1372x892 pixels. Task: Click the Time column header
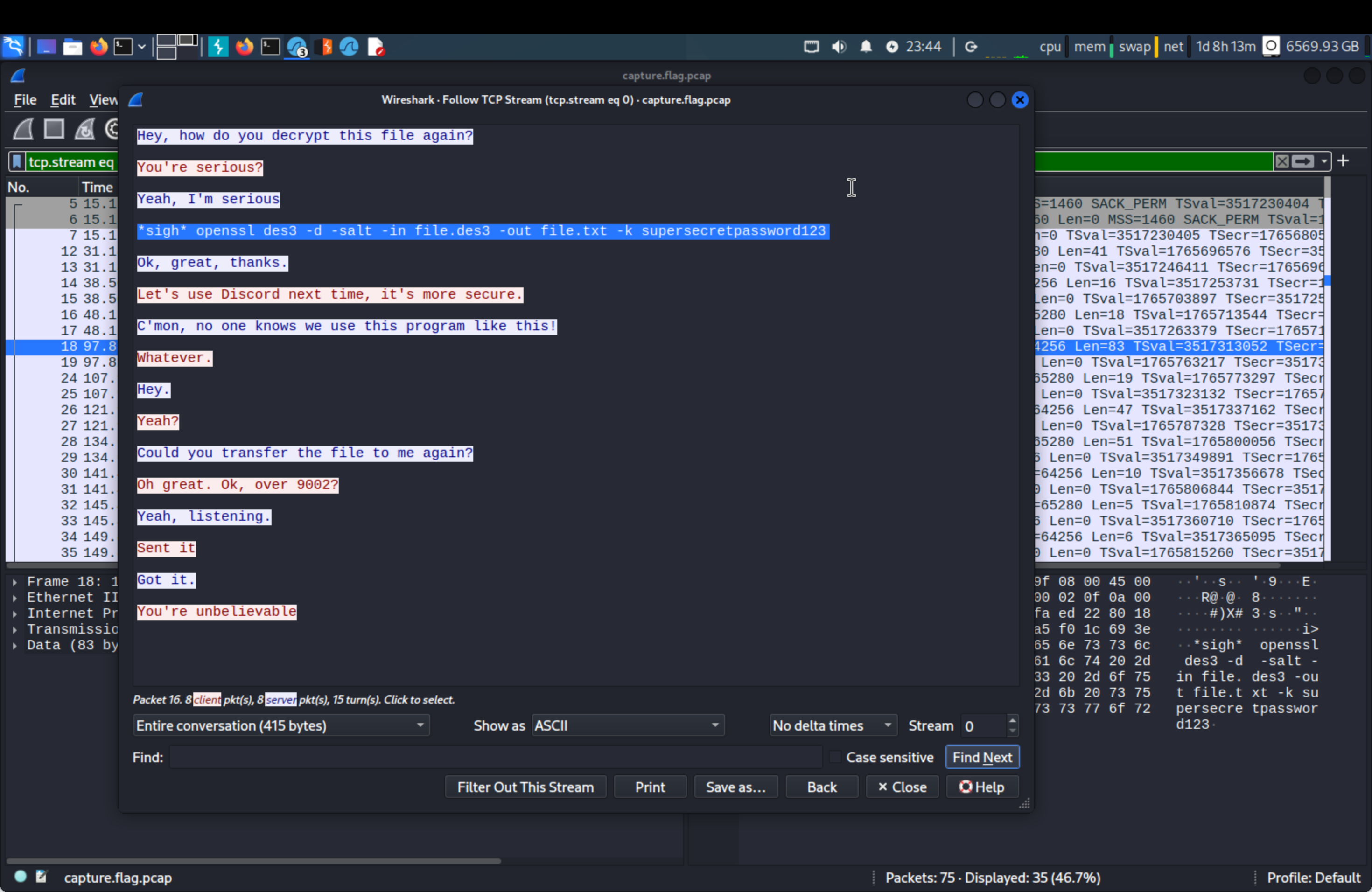pos(98,187)
